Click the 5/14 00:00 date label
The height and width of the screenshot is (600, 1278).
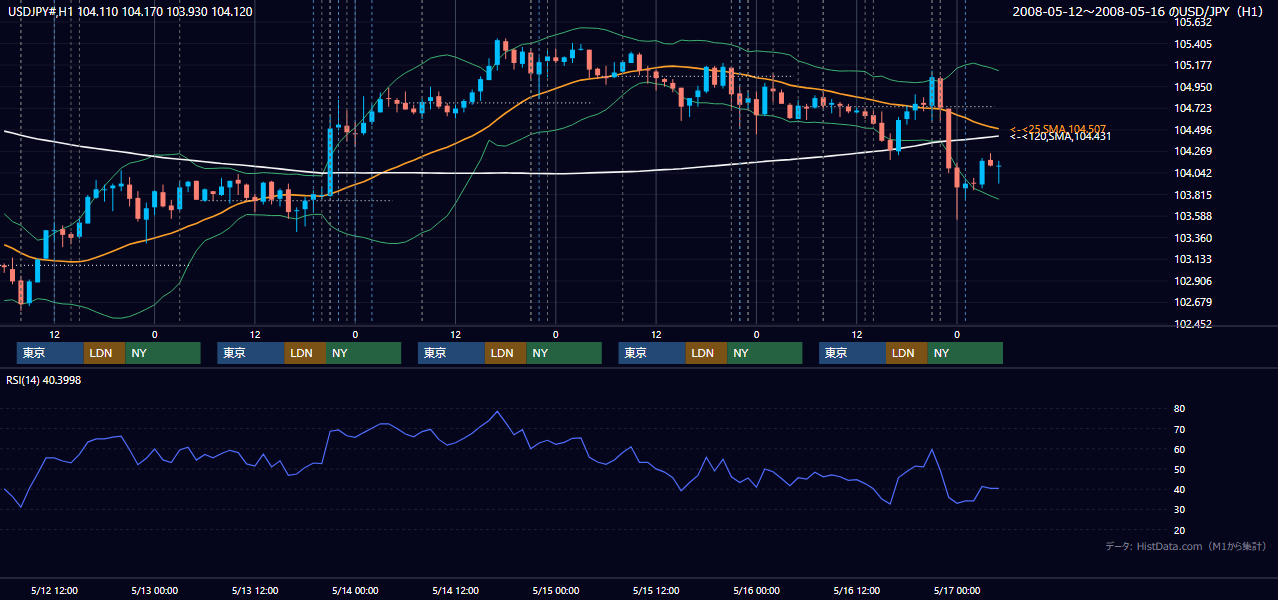pyautogui.click(x=354, y=590)
